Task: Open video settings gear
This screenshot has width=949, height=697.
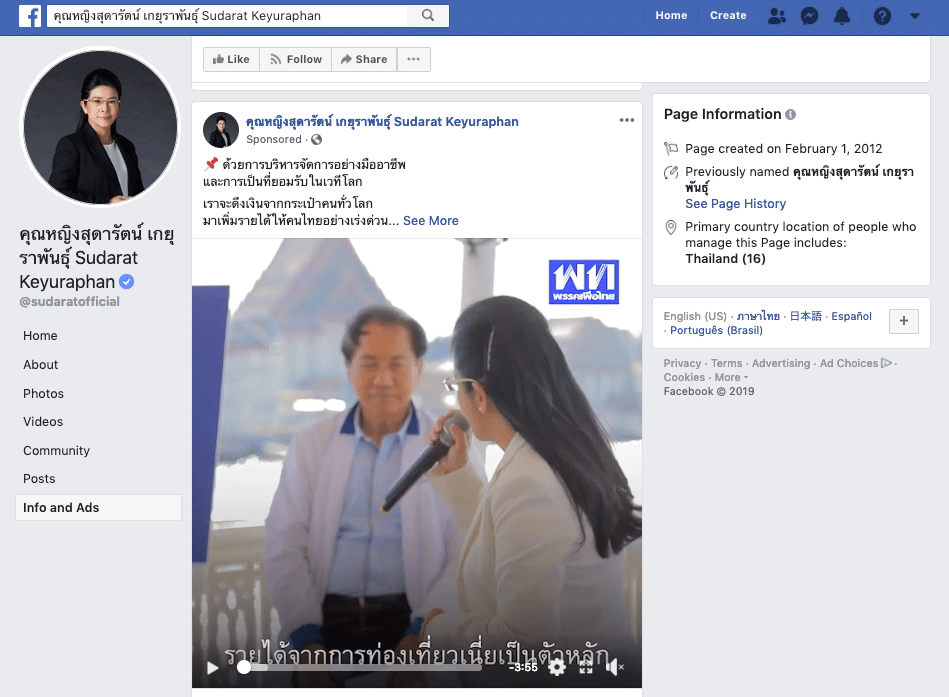Action: click(557, 667)
